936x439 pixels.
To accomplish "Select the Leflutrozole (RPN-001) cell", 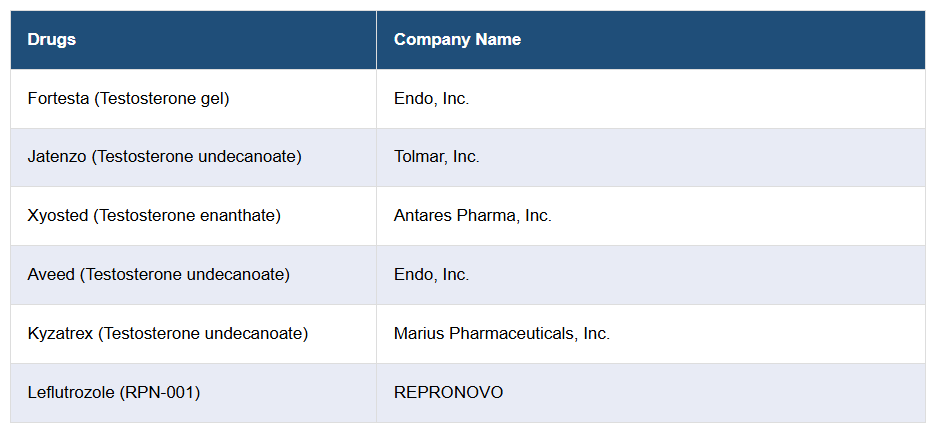I will pos(114,393).
